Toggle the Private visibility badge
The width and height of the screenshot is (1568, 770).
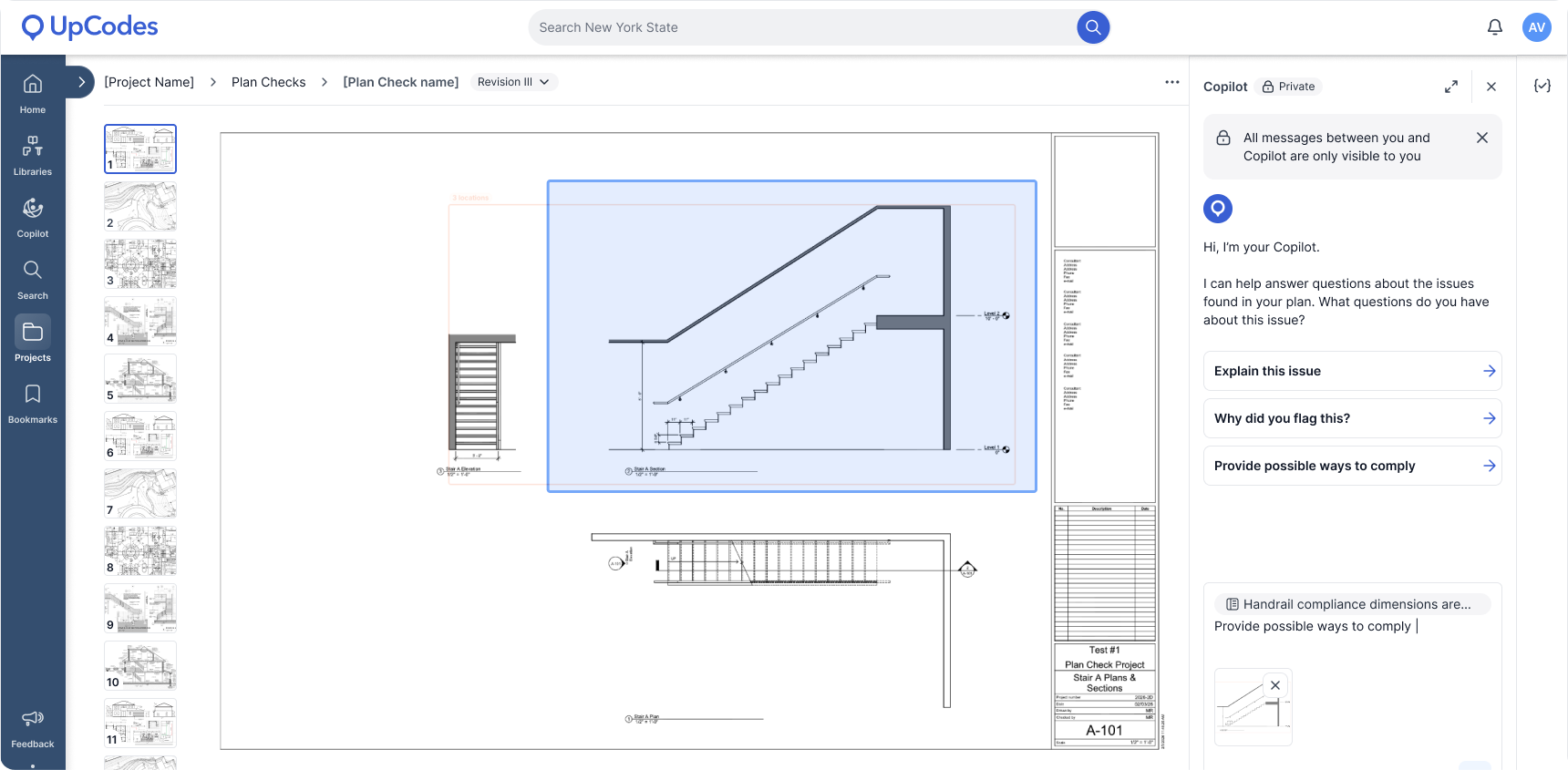coord(1288,87)
